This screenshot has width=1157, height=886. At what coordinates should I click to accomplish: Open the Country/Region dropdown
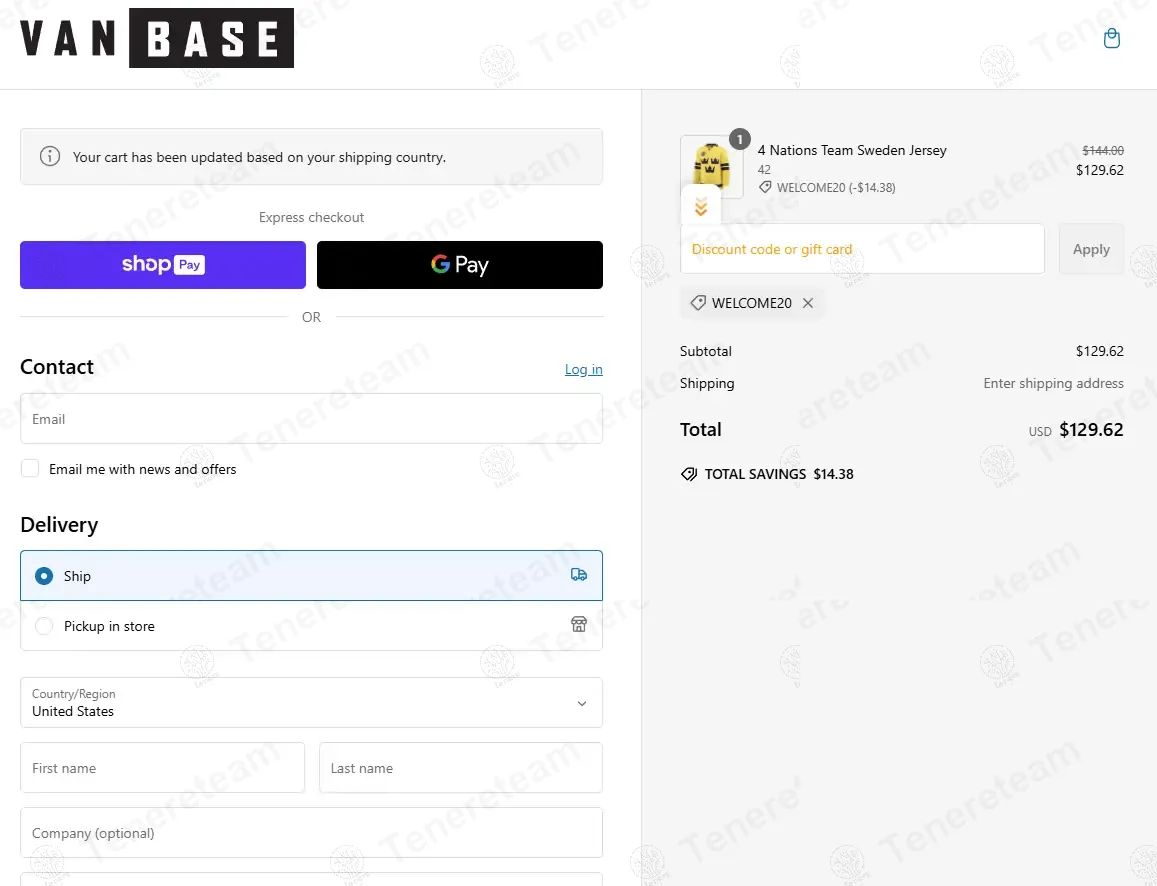pyautogui.click(x=311, y=702)
